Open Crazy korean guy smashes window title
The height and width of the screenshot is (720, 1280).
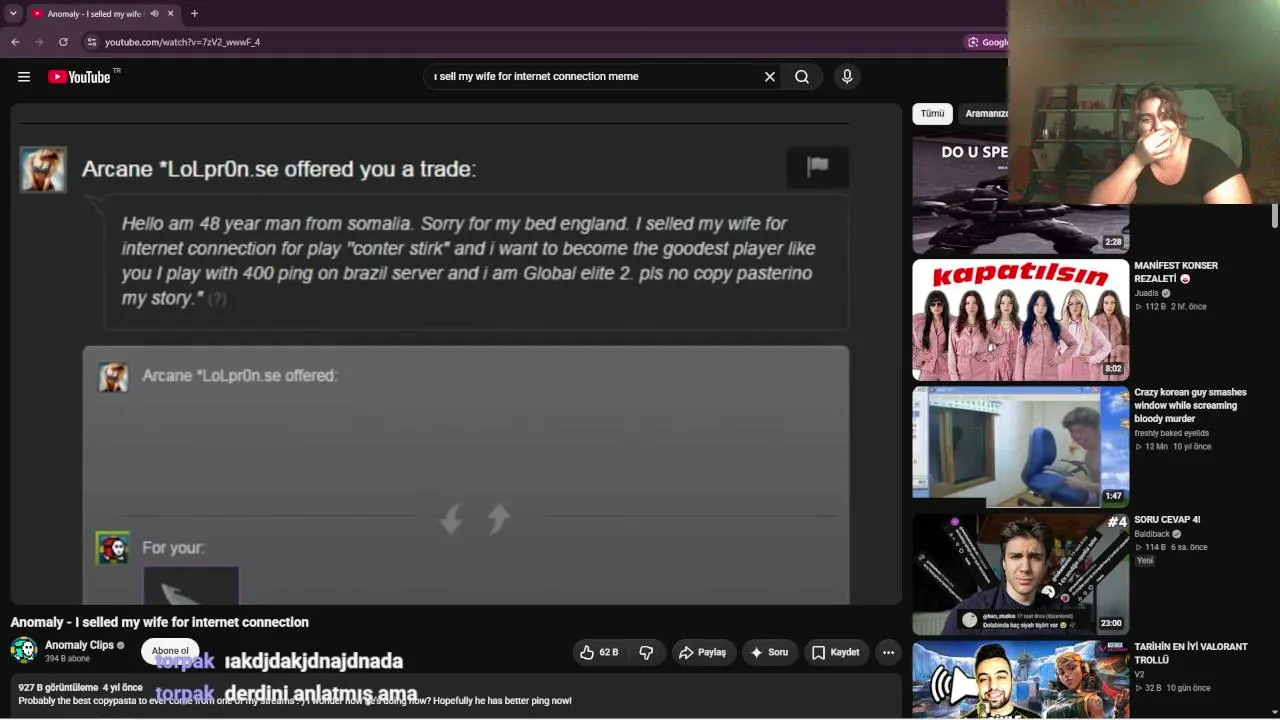[1190, 406]
